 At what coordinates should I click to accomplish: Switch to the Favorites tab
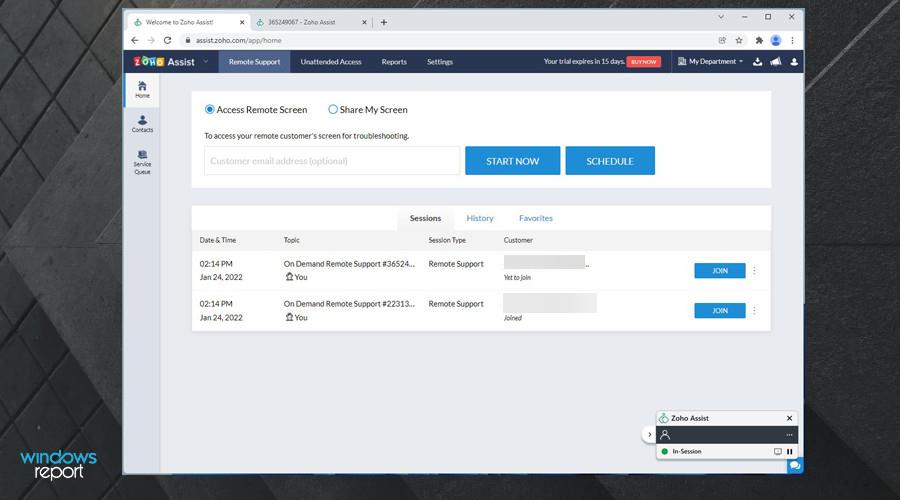click(536, 218)
